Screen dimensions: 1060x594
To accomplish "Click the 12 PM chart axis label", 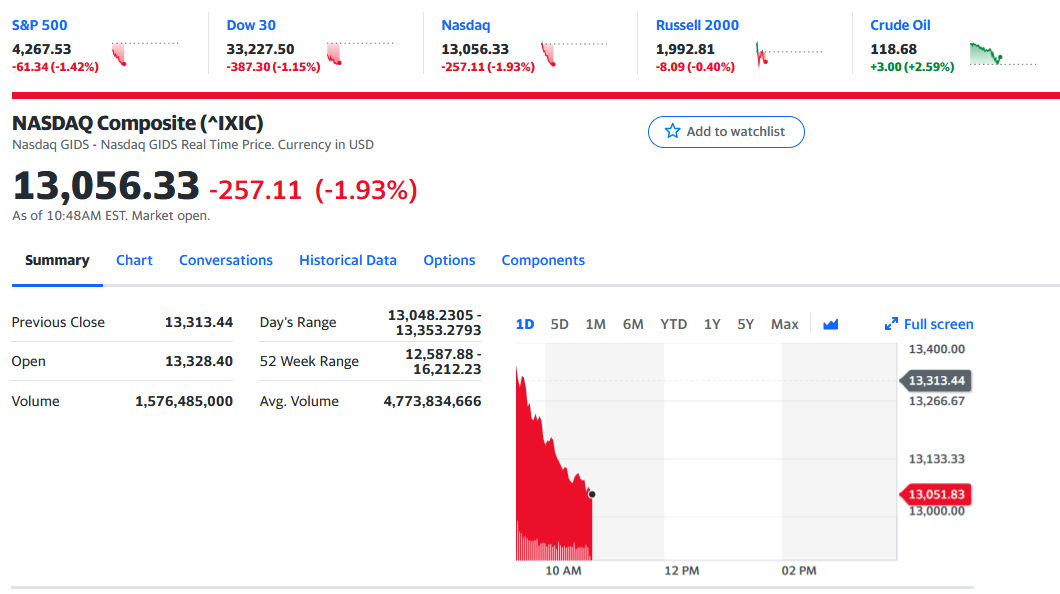I will coord(681,571).
